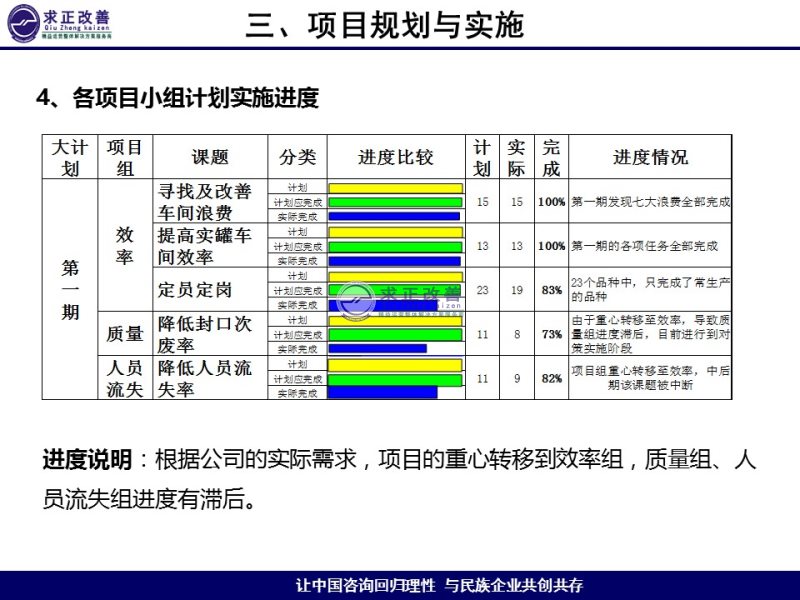The image size is (800, 600).
Task: Select the 提高实罐车间效率 topic cell
Action: (x=205, y=246)
